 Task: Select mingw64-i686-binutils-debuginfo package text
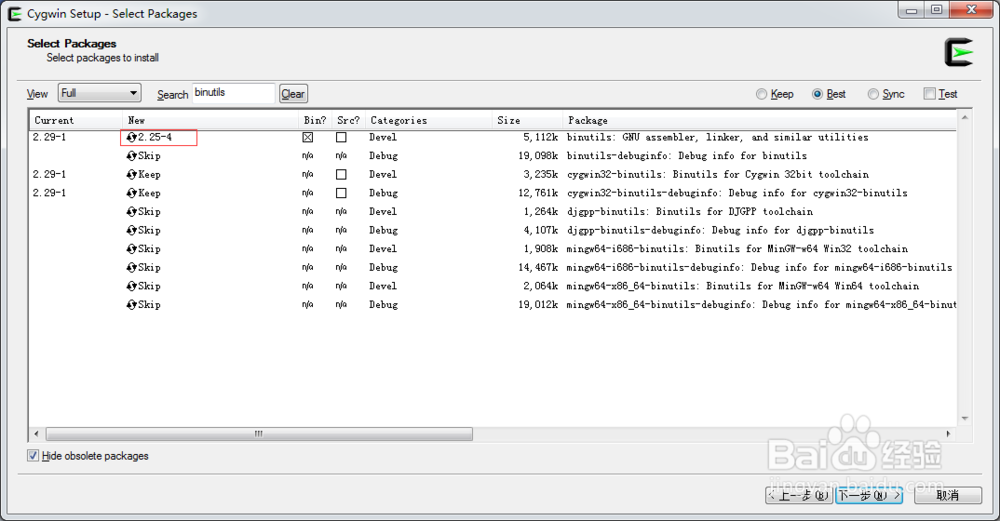tap(760, 267)
